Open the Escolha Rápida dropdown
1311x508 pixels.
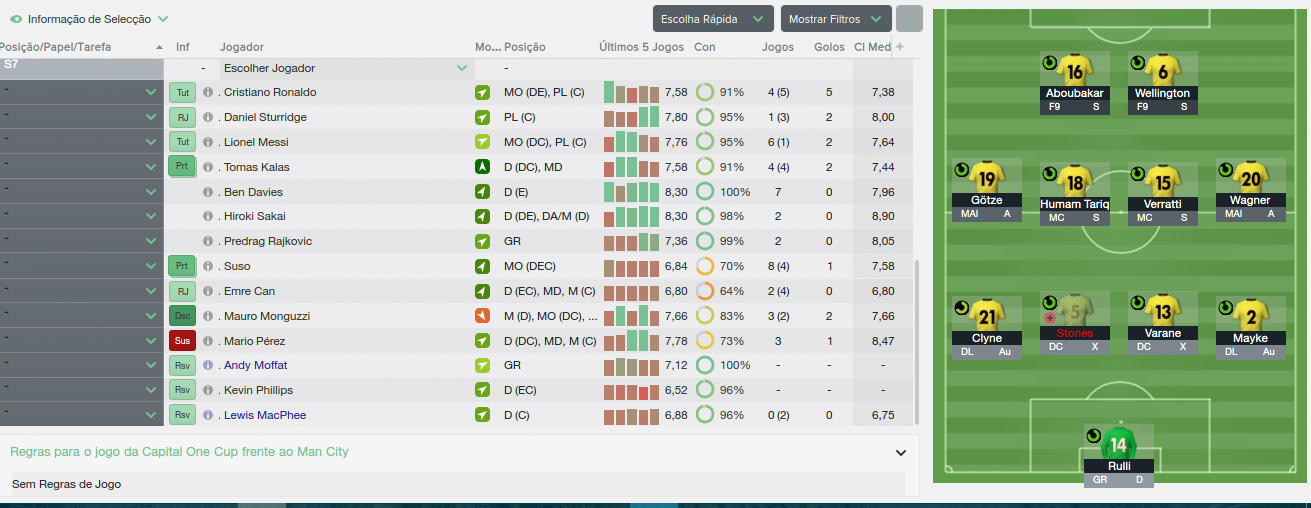(714, 19)
